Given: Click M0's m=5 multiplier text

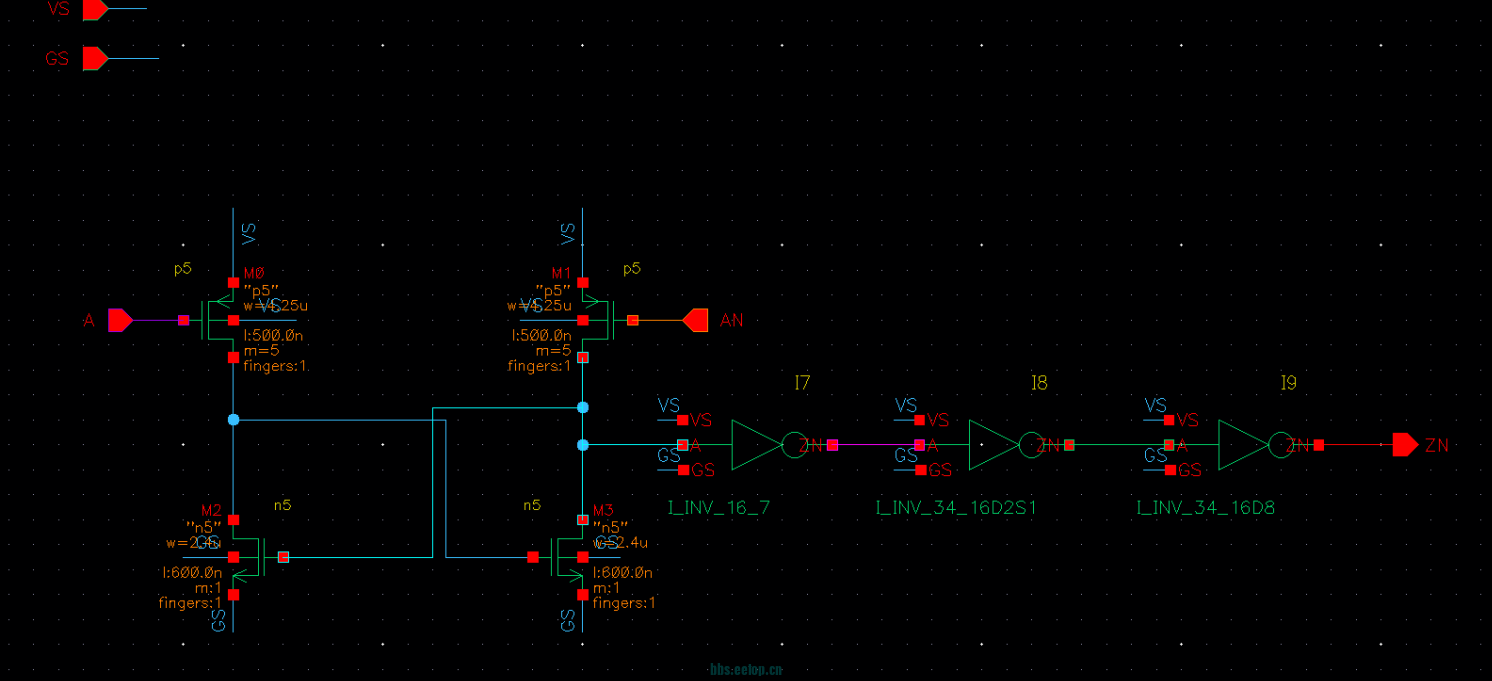Looking at the screenshot, I should pos(260,351).
